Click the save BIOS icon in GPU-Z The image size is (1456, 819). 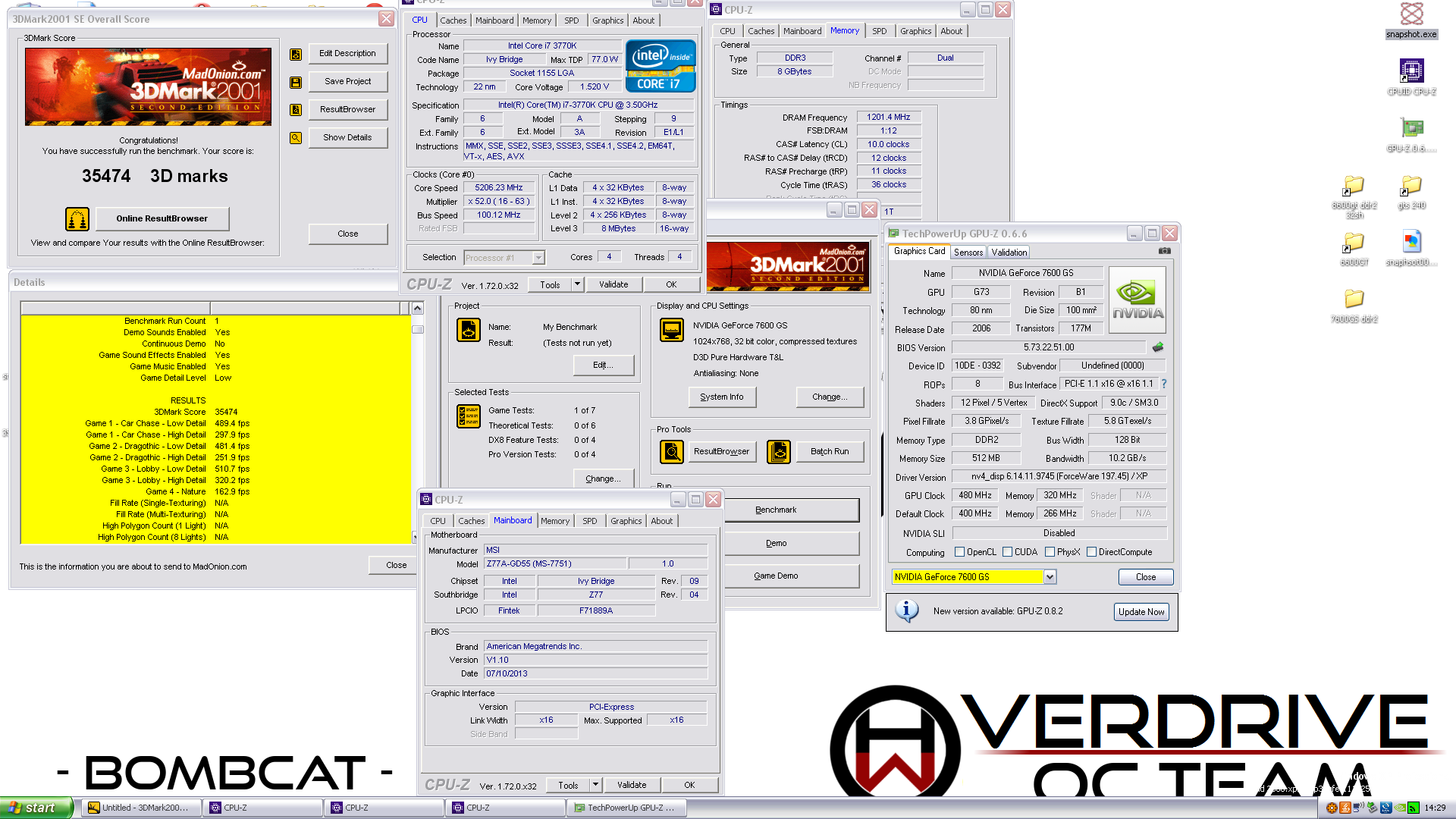point(1158,347)
